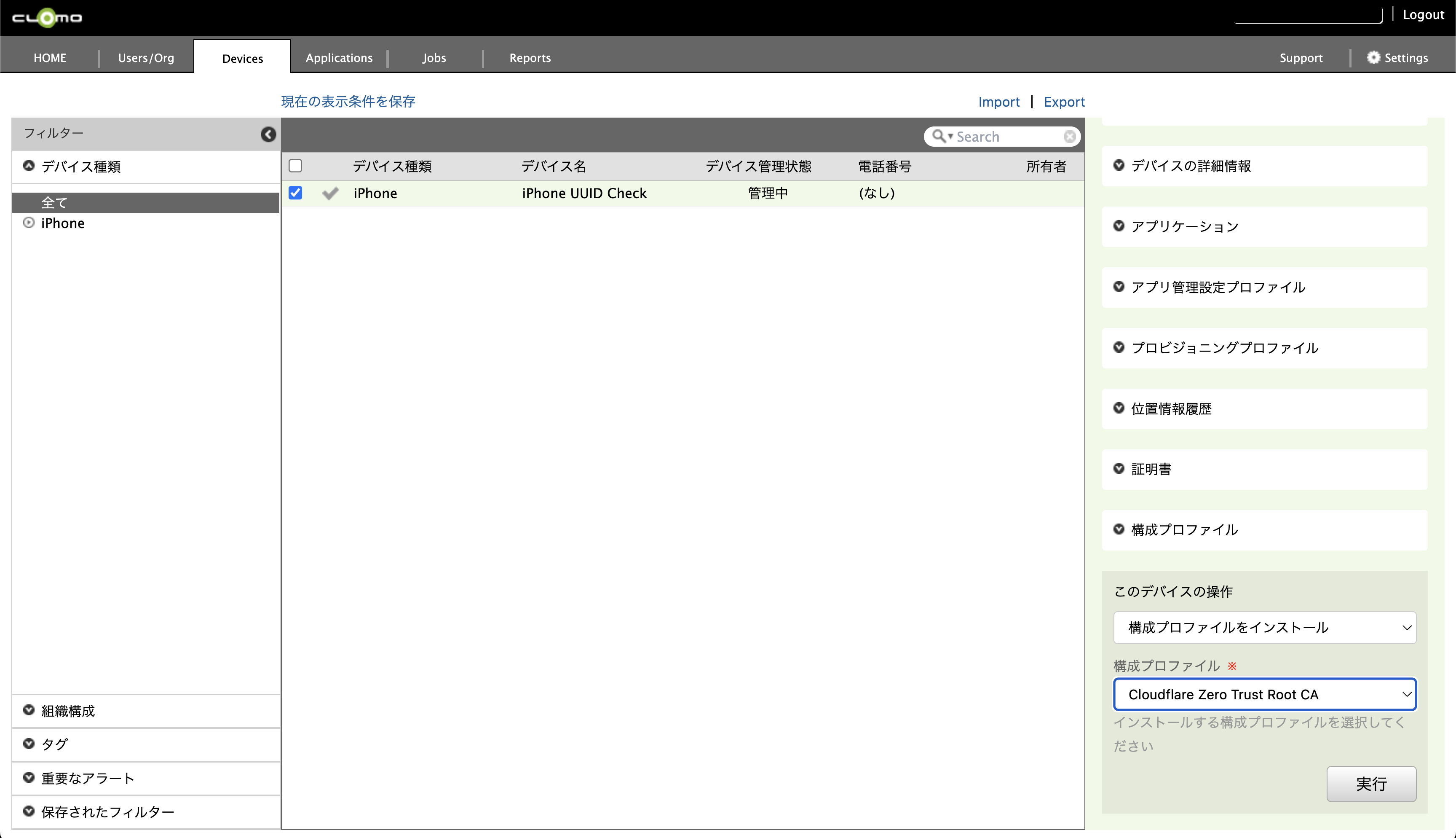Click the デバイス種類 collapse arrow icon
This screenshot has height=838, width=1456.
[x=29, y=166]
